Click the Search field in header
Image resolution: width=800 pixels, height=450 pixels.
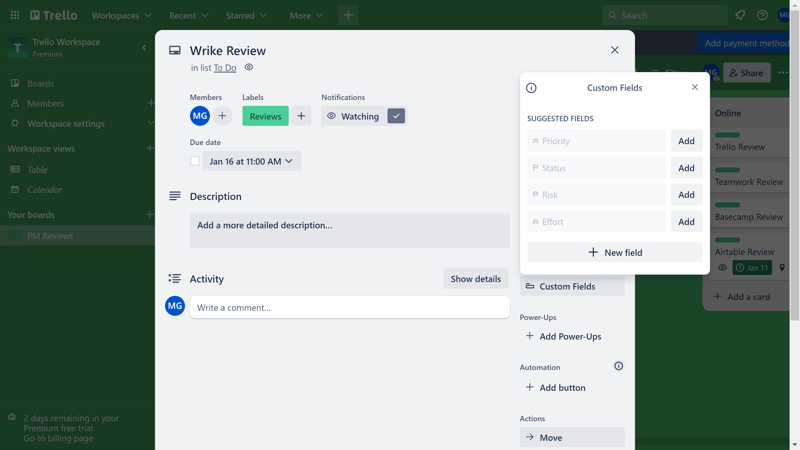(665, 15)
